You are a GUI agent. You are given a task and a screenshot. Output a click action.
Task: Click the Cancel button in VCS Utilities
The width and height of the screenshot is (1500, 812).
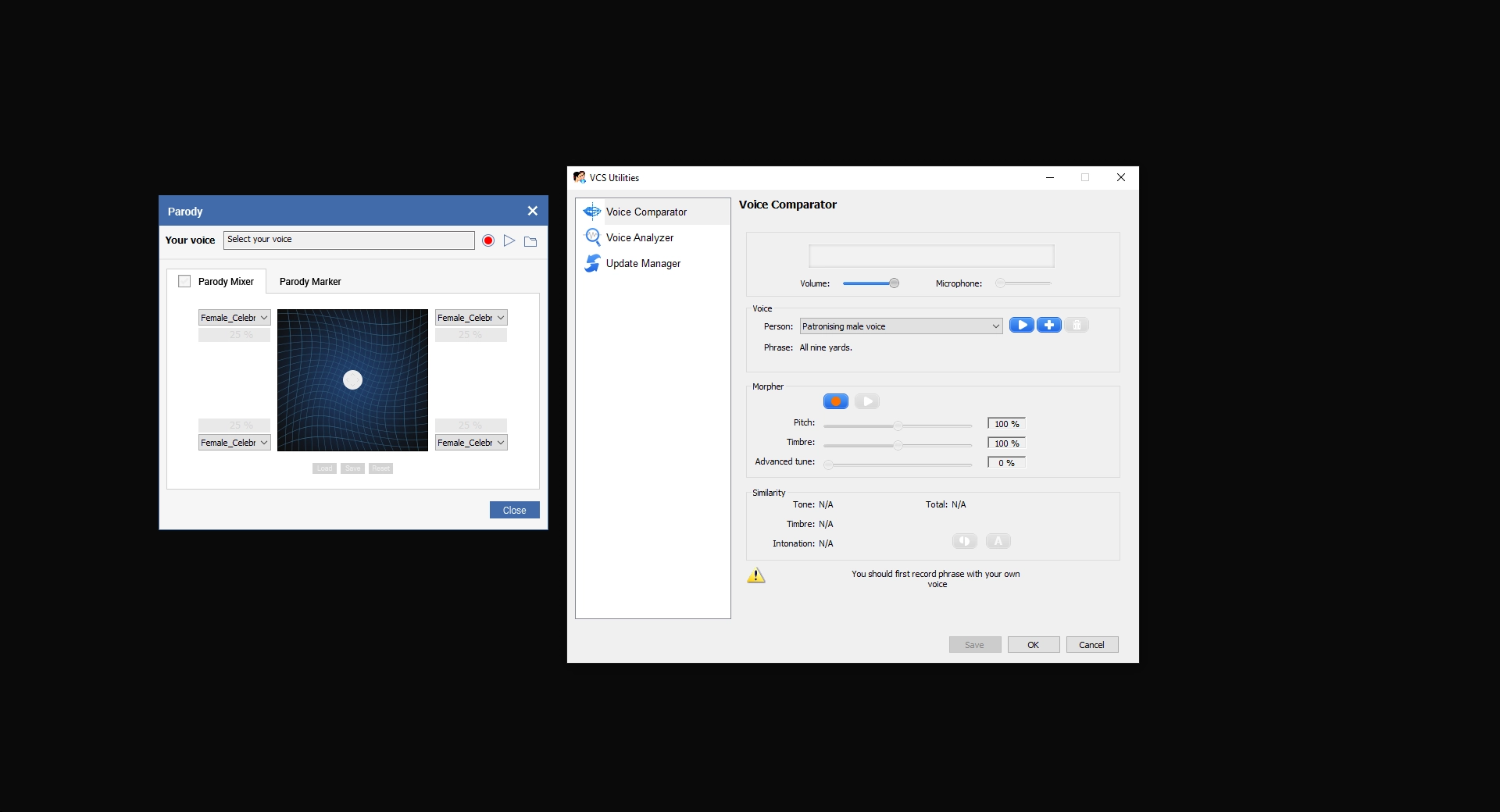[x=1091, y=644]
